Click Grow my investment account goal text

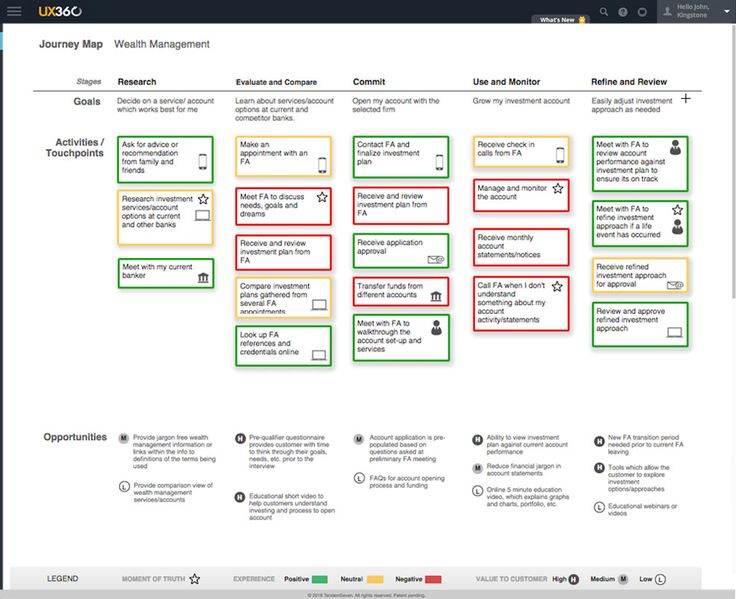point(521,101)
